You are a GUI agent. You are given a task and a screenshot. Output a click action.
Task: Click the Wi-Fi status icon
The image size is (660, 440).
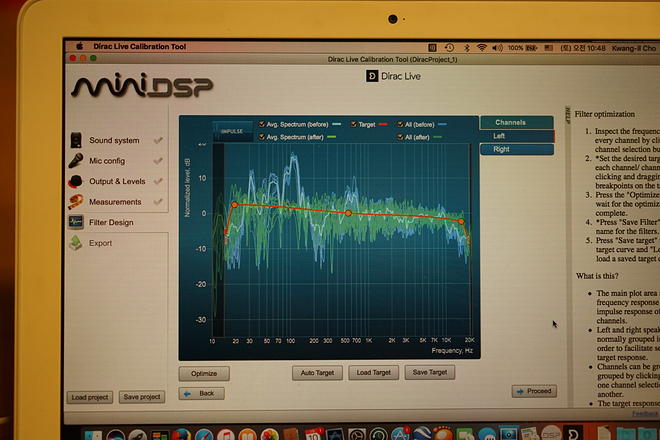point(482,48)
